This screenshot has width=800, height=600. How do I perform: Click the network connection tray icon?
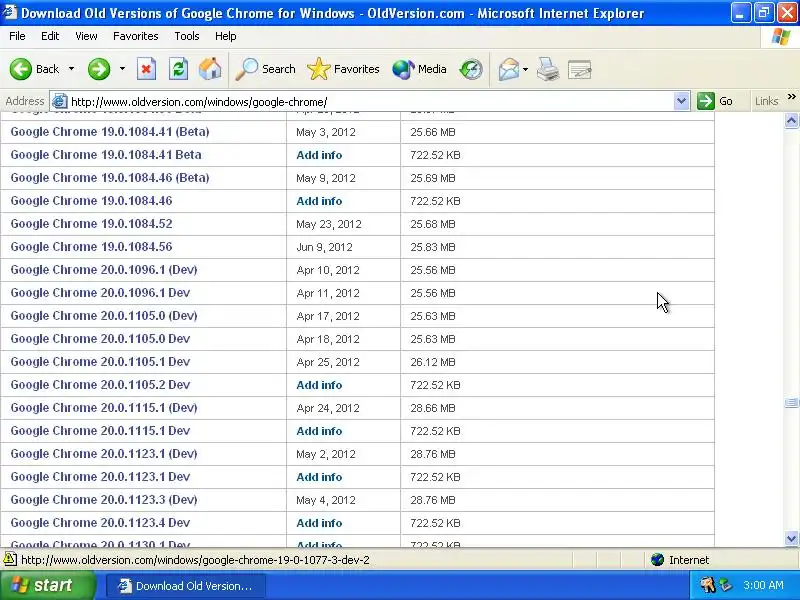pos(726,585)
